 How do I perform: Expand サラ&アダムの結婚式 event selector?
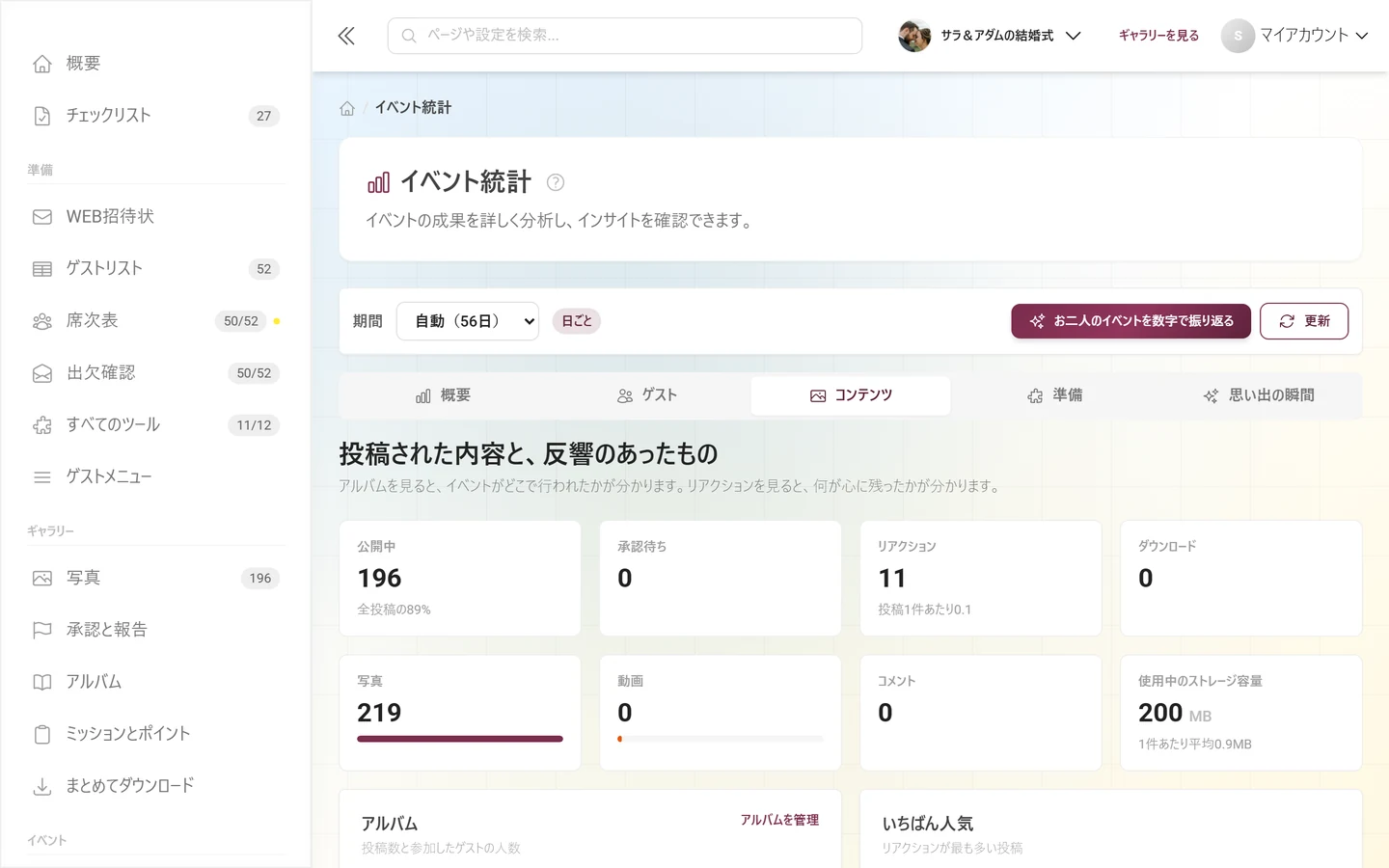click(990, 36)
